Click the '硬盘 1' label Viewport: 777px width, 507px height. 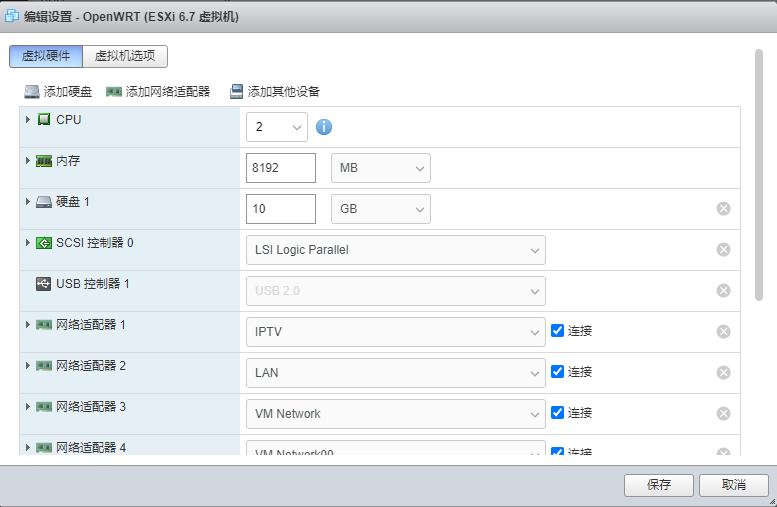(x=72, y=202)
